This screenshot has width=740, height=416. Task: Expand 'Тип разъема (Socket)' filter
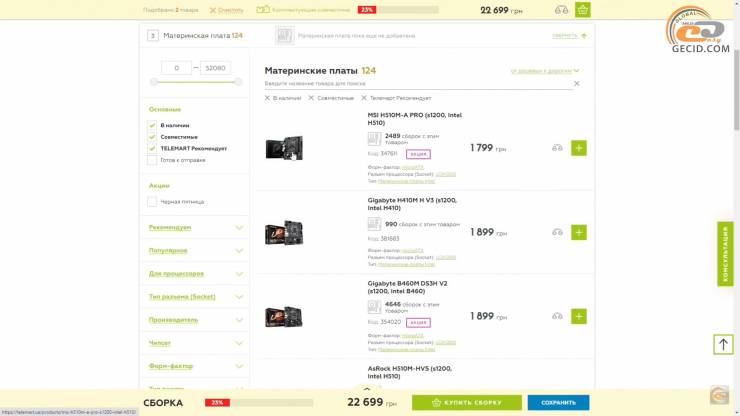pos(195,297)
